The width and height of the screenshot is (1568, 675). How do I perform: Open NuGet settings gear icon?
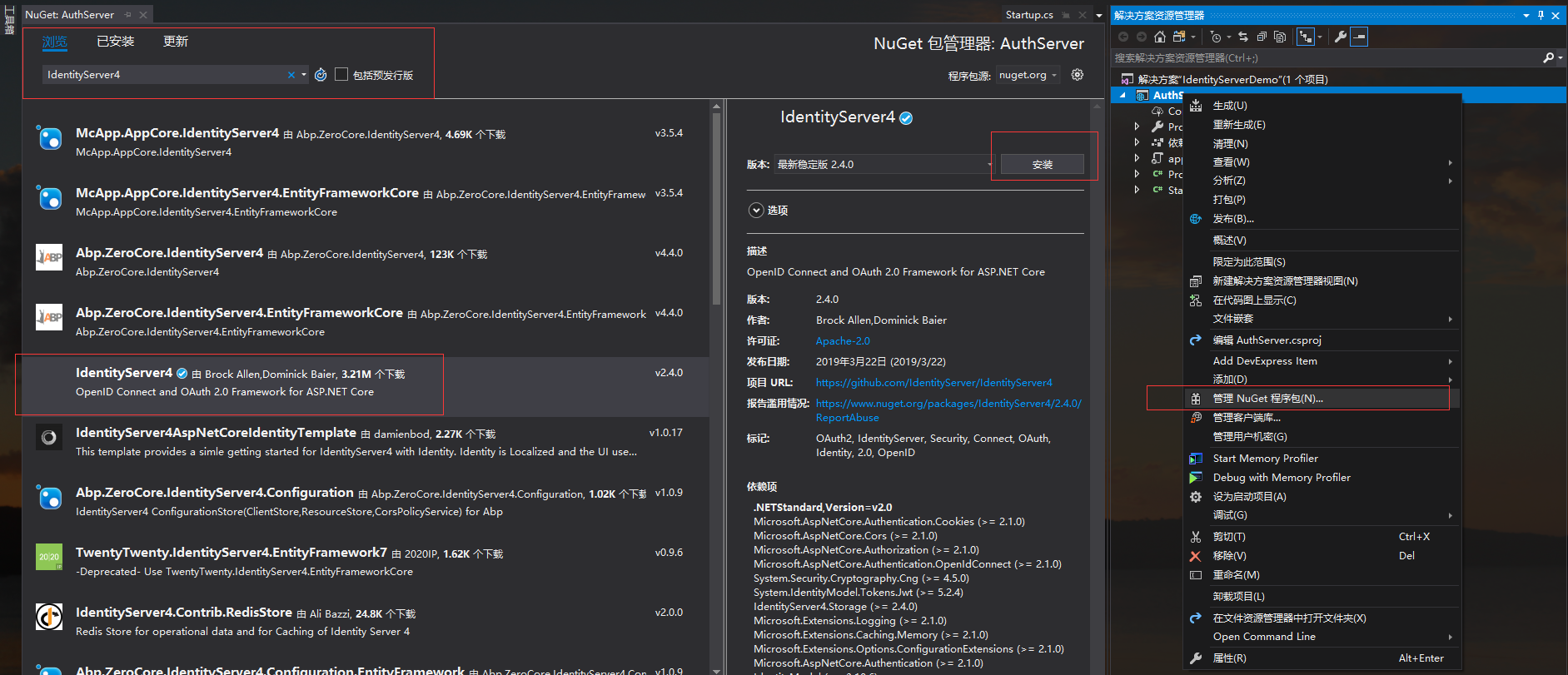[x=1078, y=75]
